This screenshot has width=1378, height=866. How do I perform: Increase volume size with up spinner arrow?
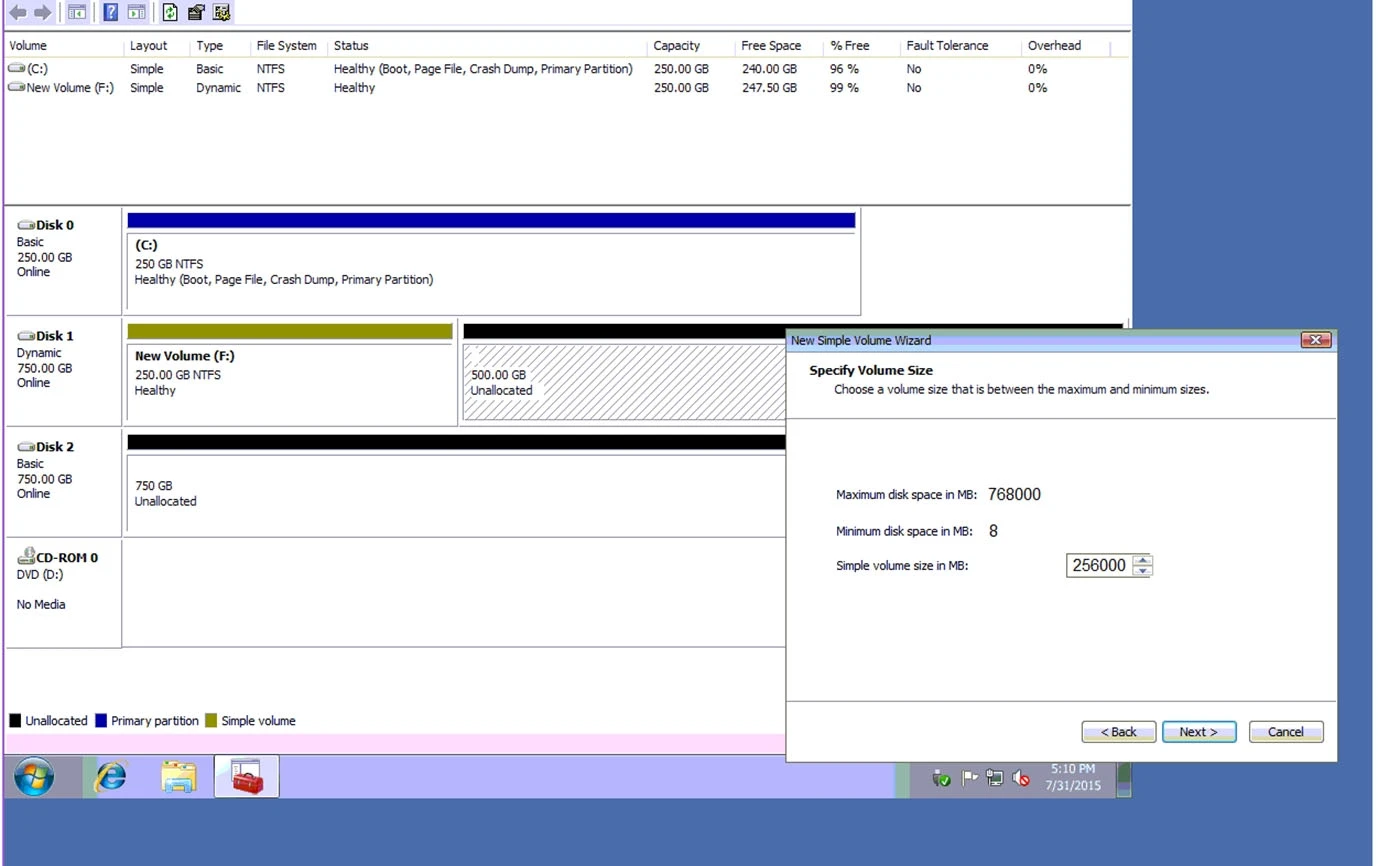coord(1142,560)
